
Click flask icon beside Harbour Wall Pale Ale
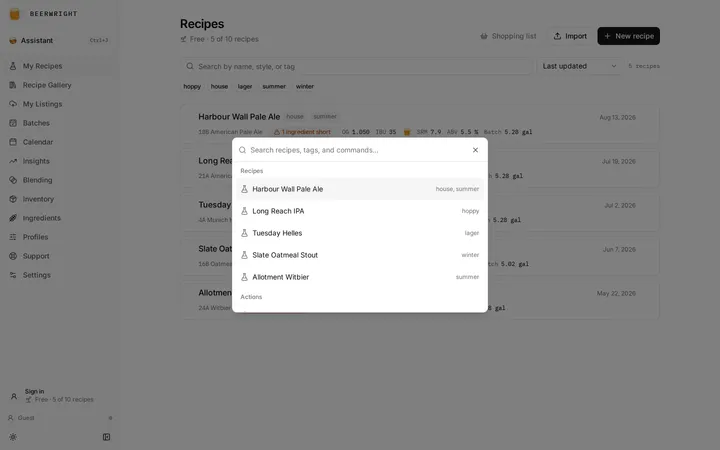[244, 189]
